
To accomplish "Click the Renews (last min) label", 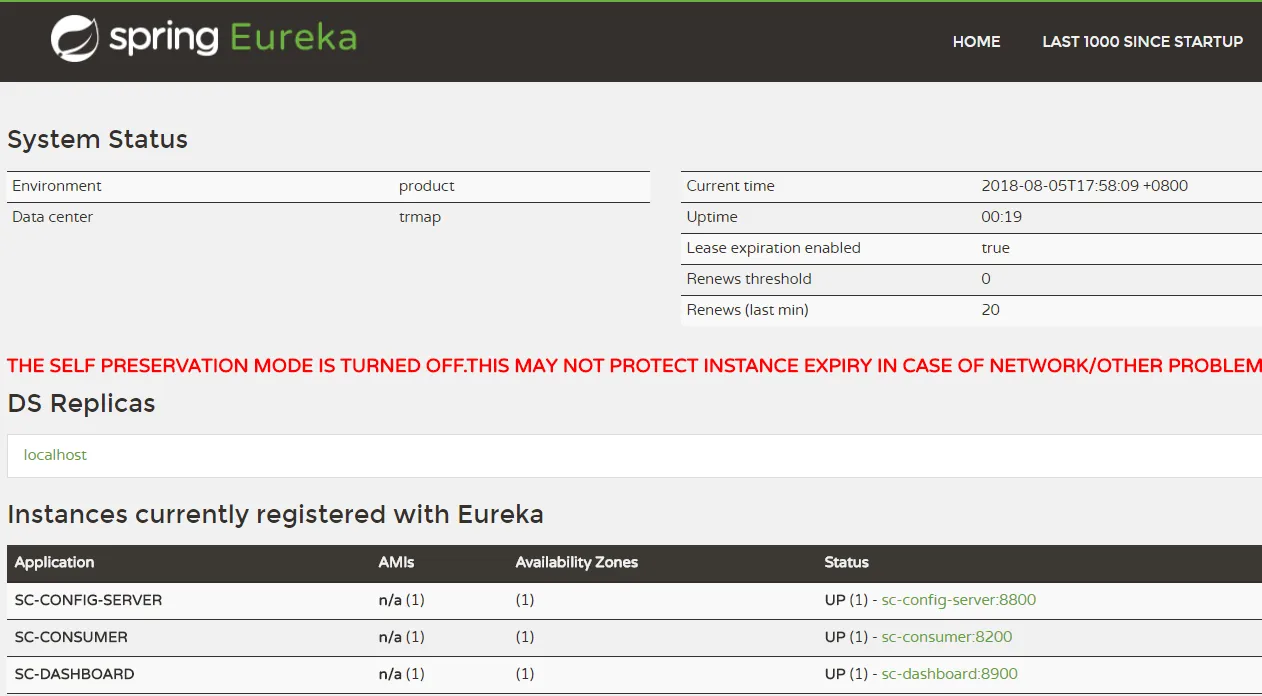I will point(747,310).
